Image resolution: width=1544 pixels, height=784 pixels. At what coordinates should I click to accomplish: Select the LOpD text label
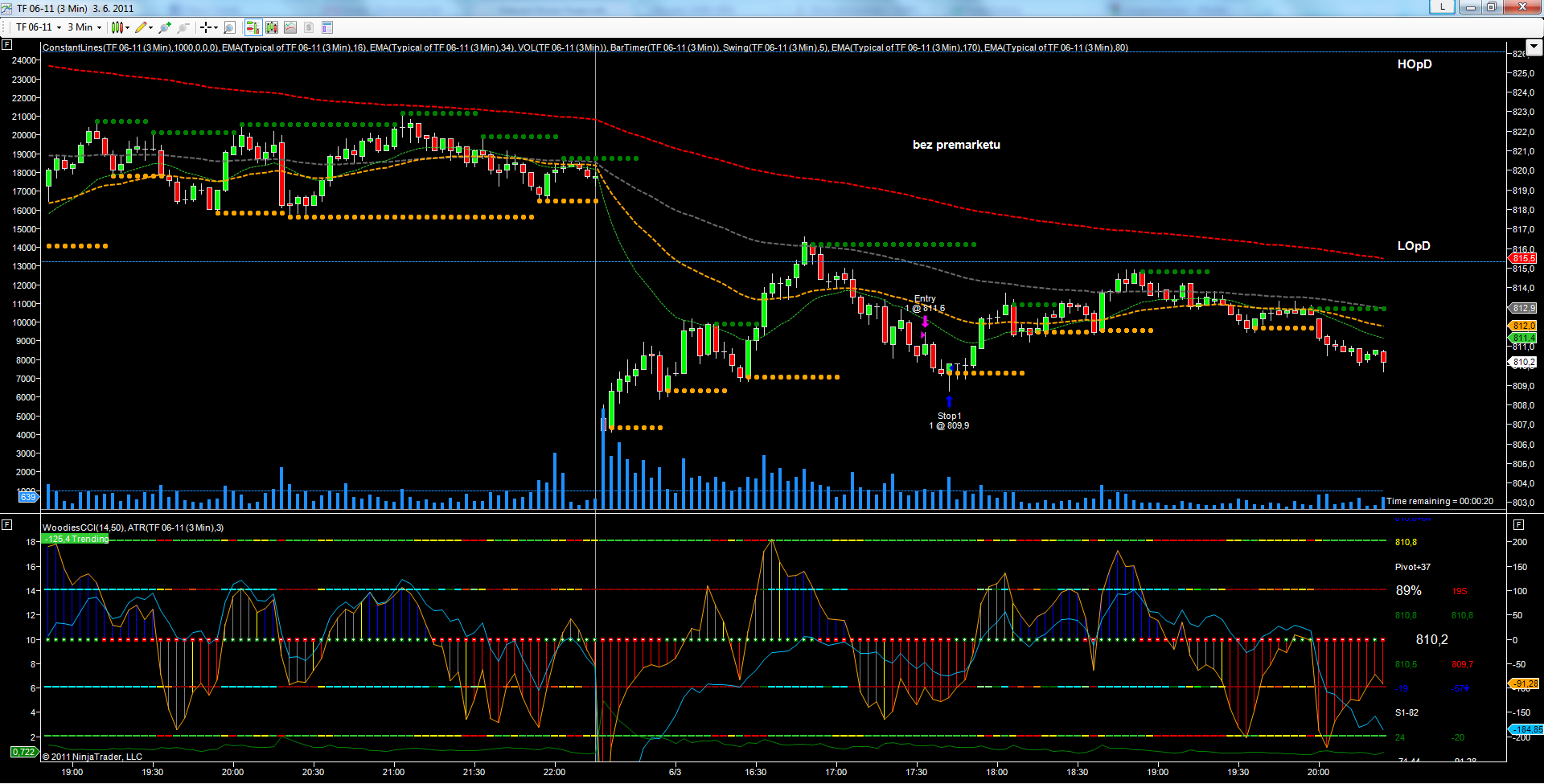1414,246
